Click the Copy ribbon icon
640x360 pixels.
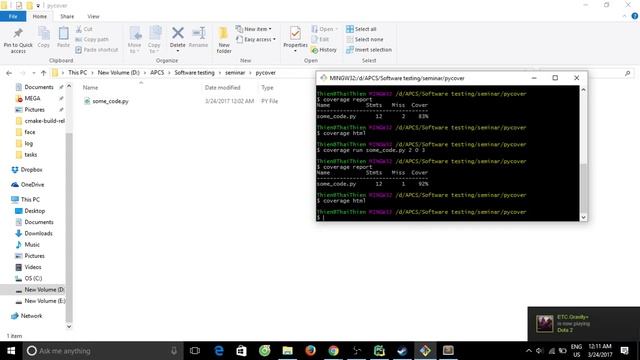43,33
